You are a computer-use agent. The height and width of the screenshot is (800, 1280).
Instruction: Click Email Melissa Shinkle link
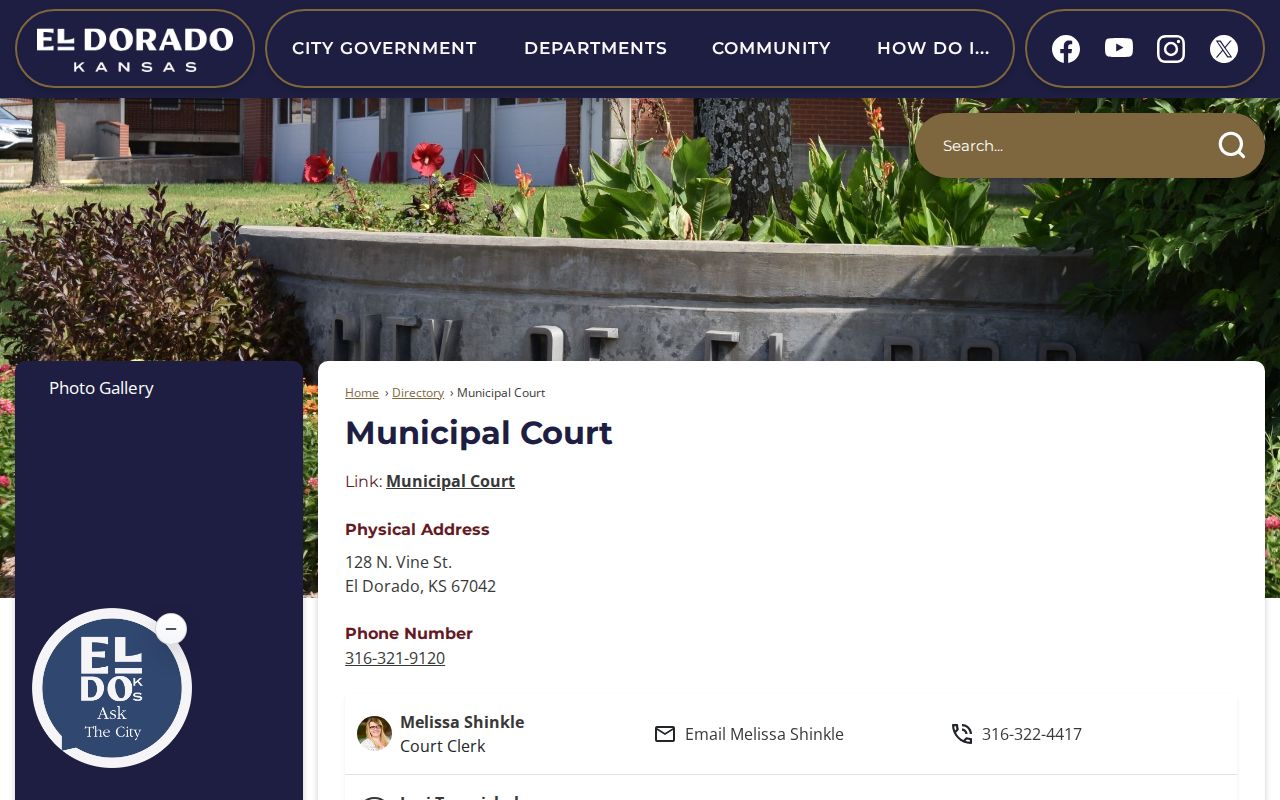tap(764, 734)
